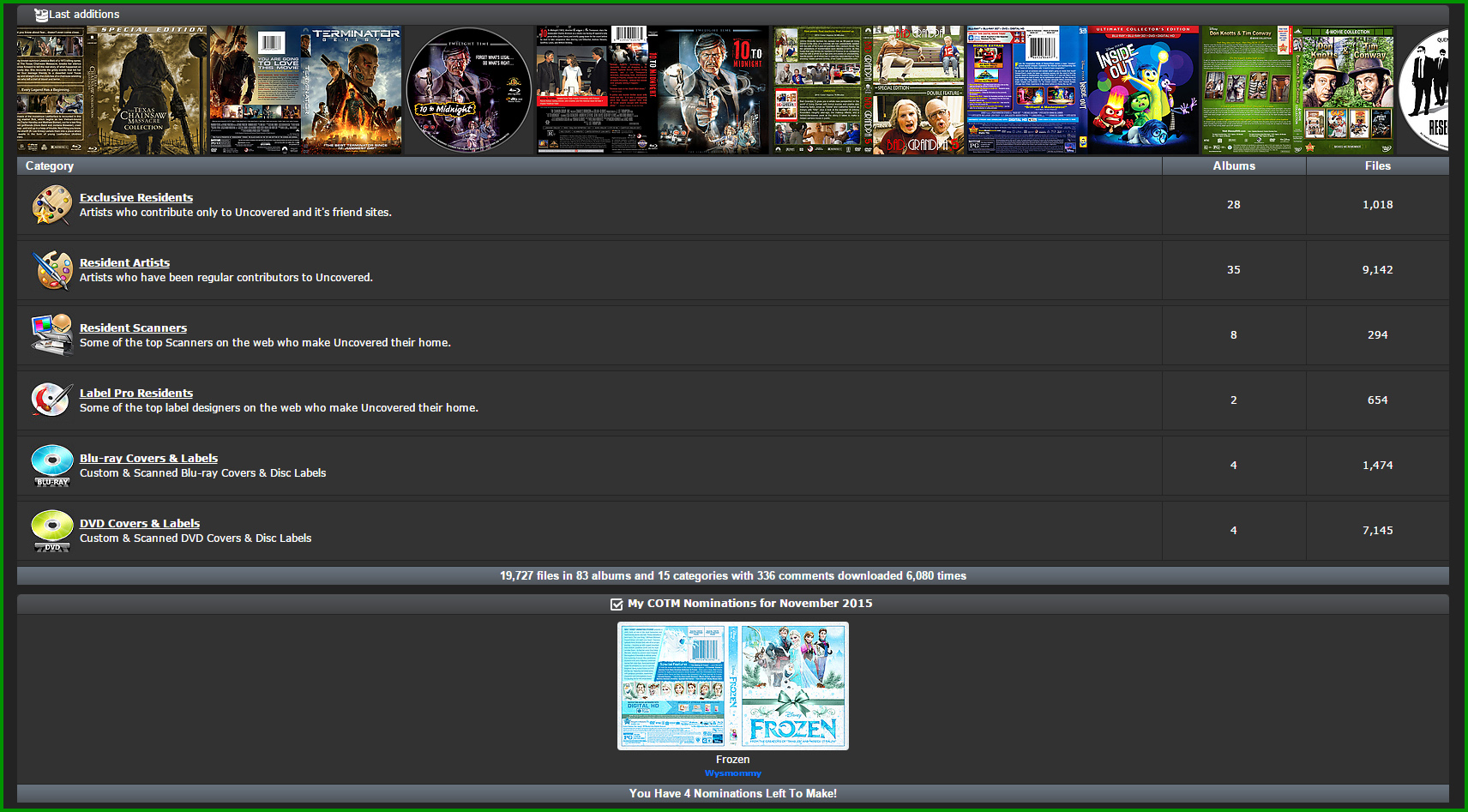Open the Exclusive Residents category link
The image size is (1468, 812).
click(136, 197)
